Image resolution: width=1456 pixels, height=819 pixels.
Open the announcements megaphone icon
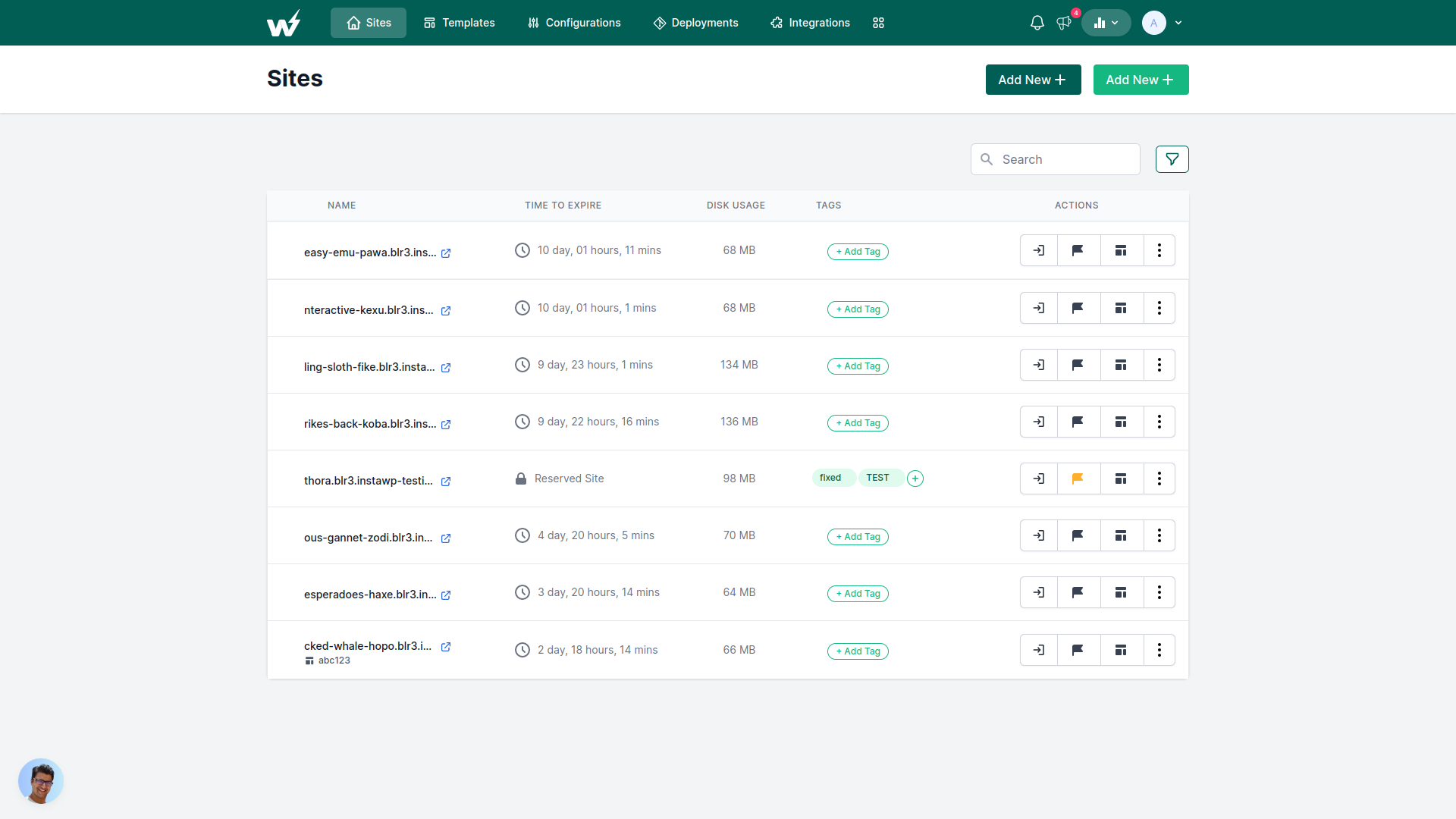click(x=1064, y=23)
